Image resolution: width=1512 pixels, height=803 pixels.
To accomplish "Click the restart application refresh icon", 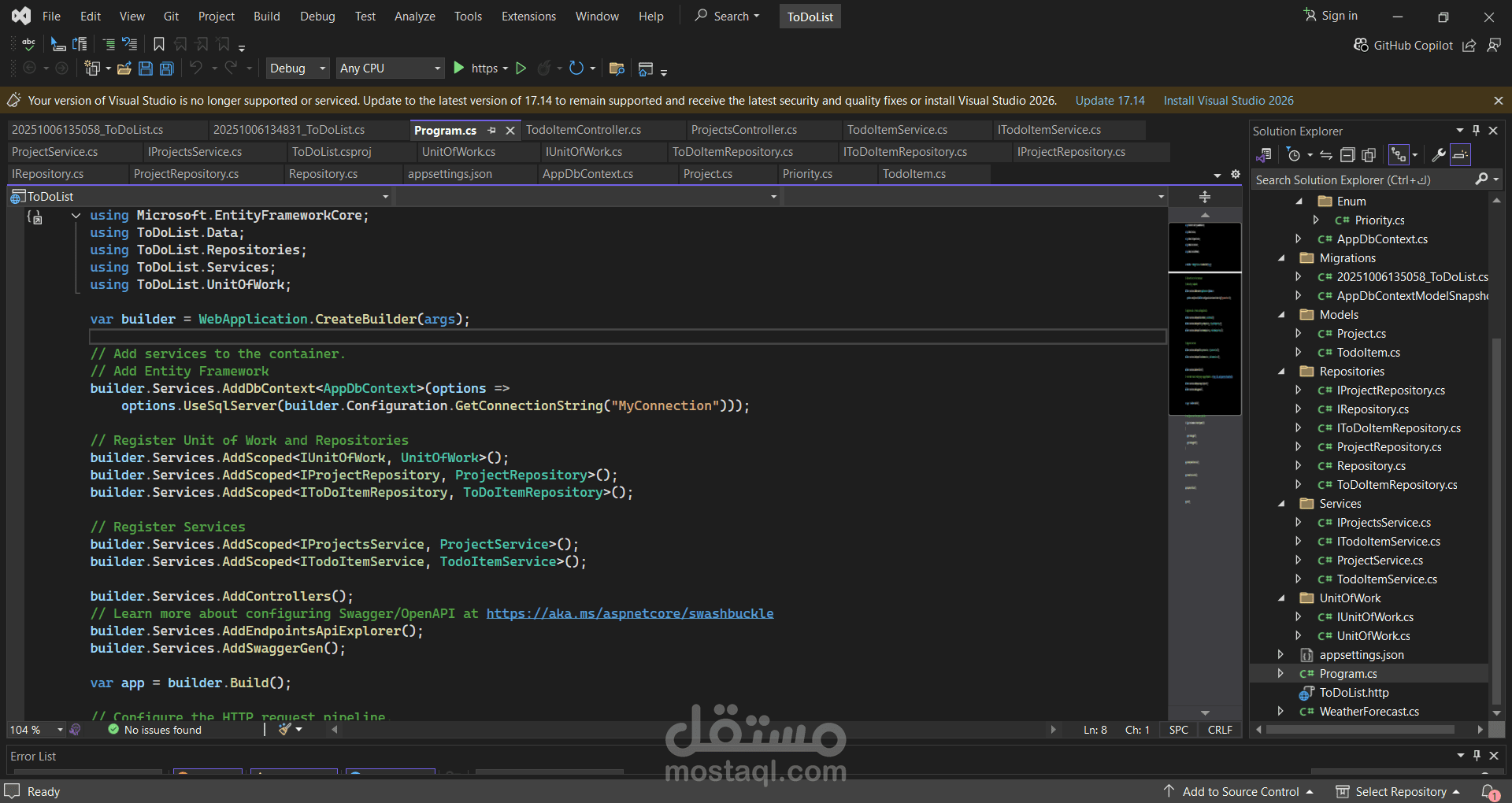I will [x=577, y=68].
